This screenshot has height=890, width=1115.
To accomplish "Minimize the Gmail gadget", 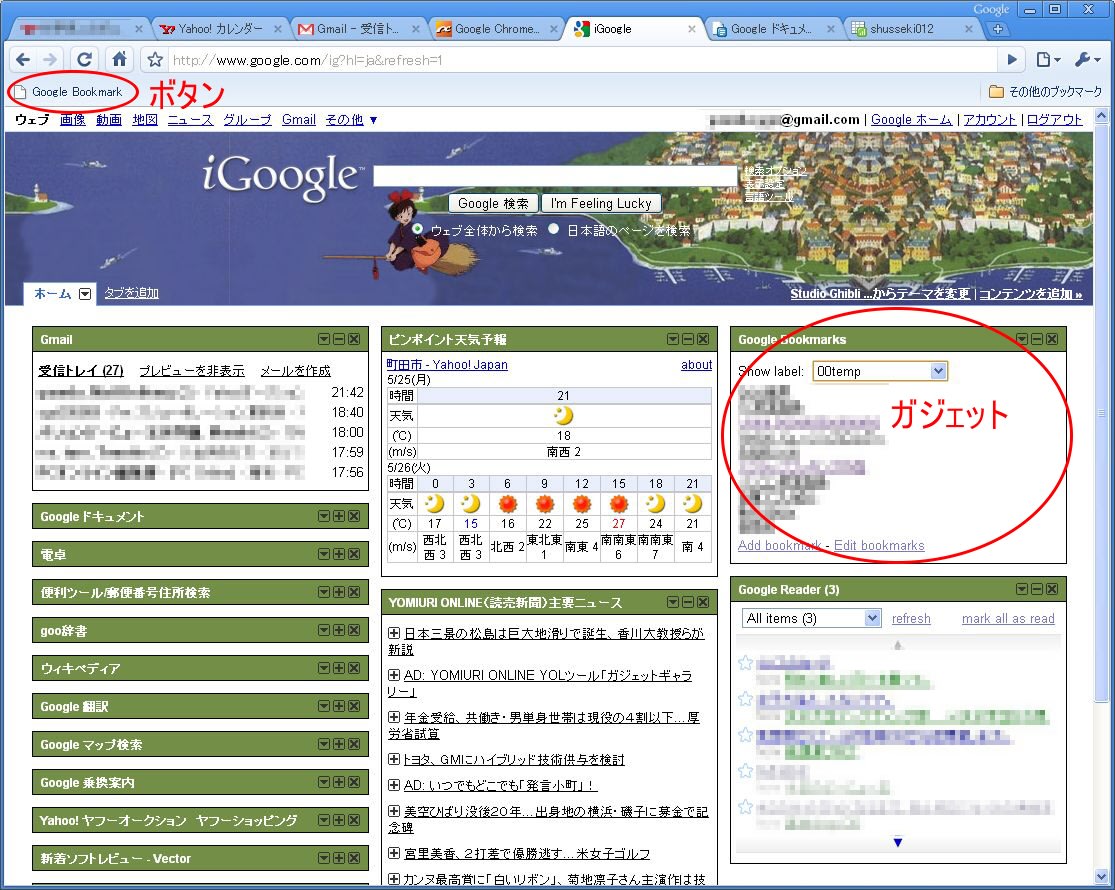I will 339,340.
